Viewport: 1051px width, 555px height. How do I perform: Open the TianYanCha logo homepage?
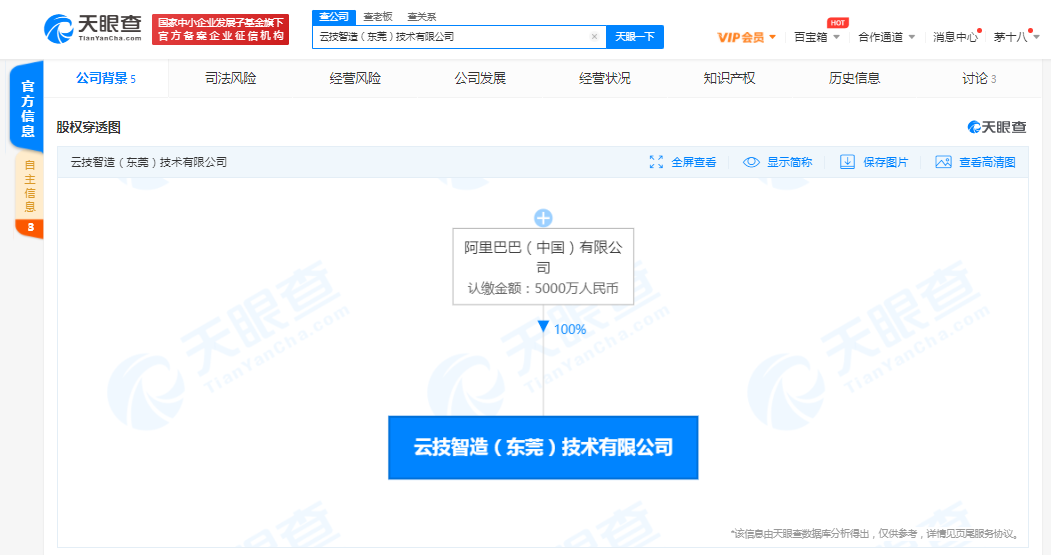[x=92, y=29]
